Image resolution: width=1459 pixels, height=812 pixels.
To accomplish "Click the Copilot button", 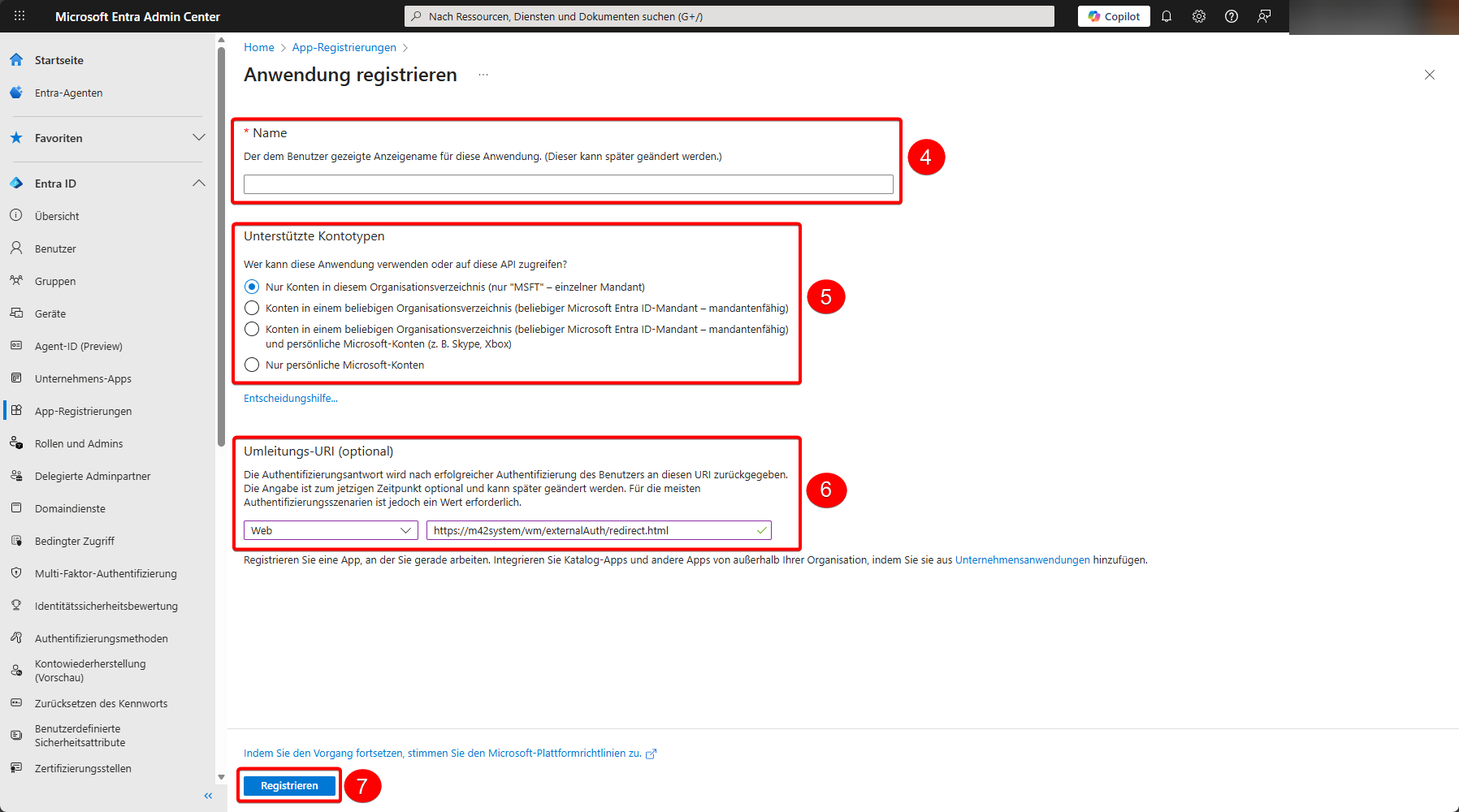I will [1114, 16].
